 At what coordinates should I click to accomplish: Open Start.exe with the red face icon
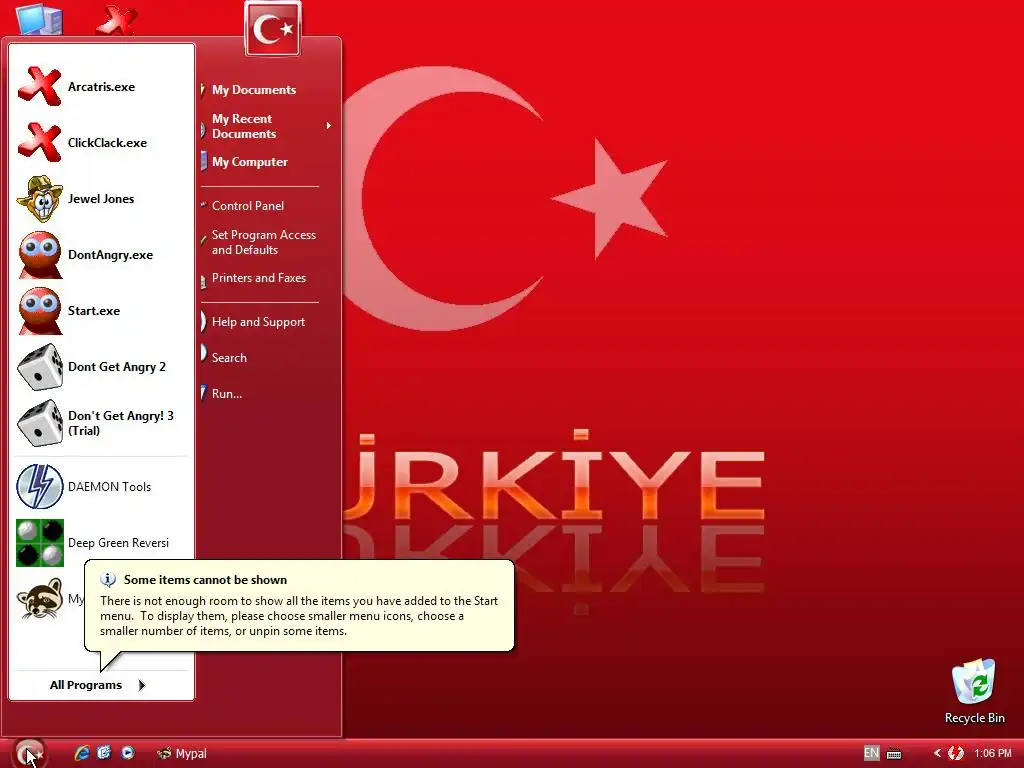(x=101, y=312)
